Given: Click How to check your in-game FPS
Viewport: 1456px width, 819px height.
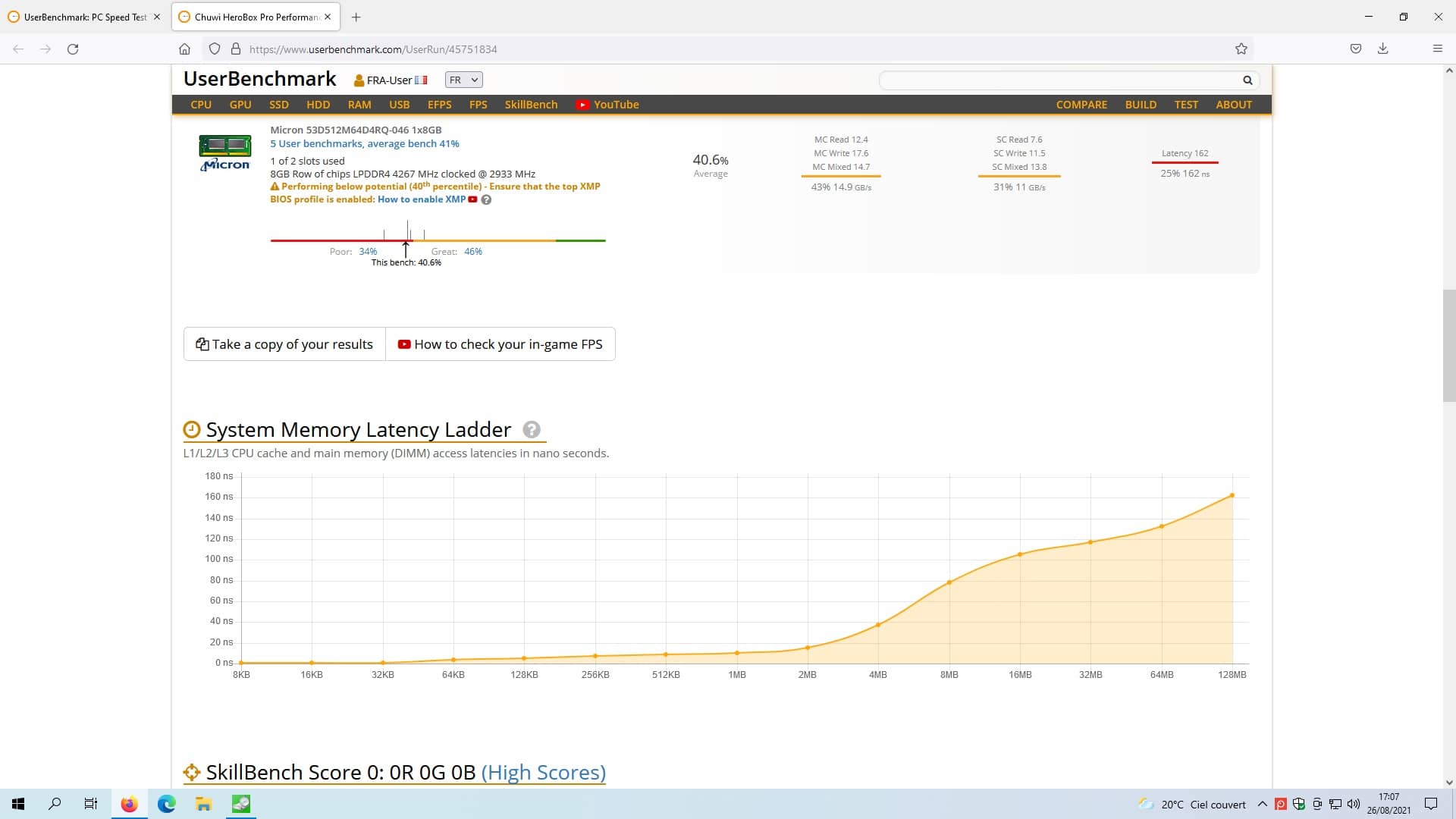Looking at the screenshot, I should pyautogui.click(x=500, y=344).
